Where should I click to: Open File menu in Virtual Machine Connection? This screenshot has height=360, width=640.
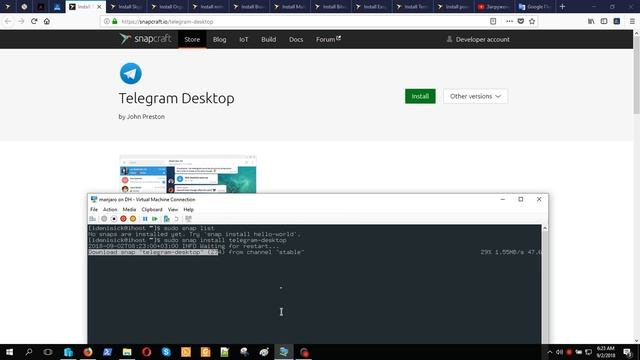tap(94, 209)
